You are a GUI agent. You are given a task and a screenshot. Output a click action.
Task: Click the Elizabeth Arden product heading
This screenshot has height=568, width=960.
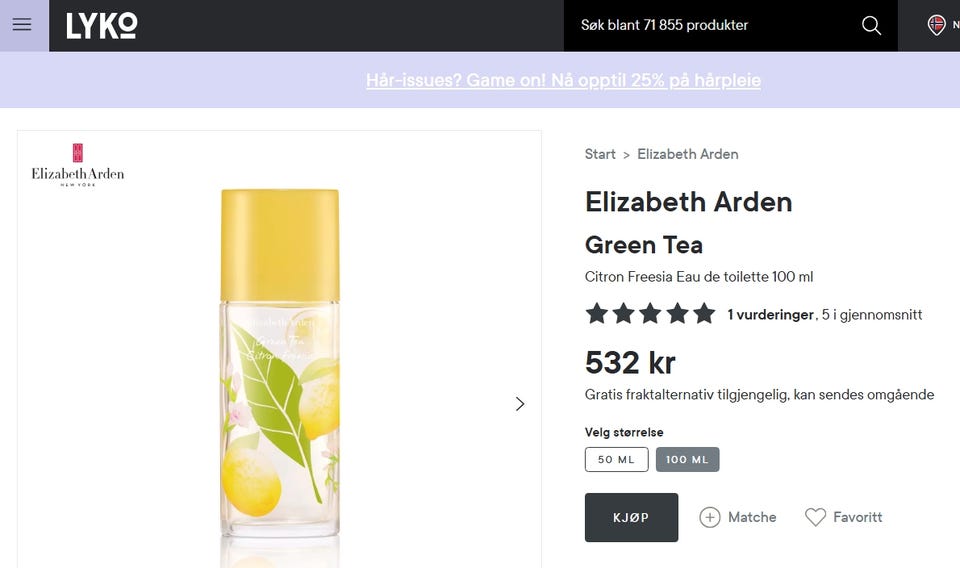pyautogui.click(x=688, y=202)
